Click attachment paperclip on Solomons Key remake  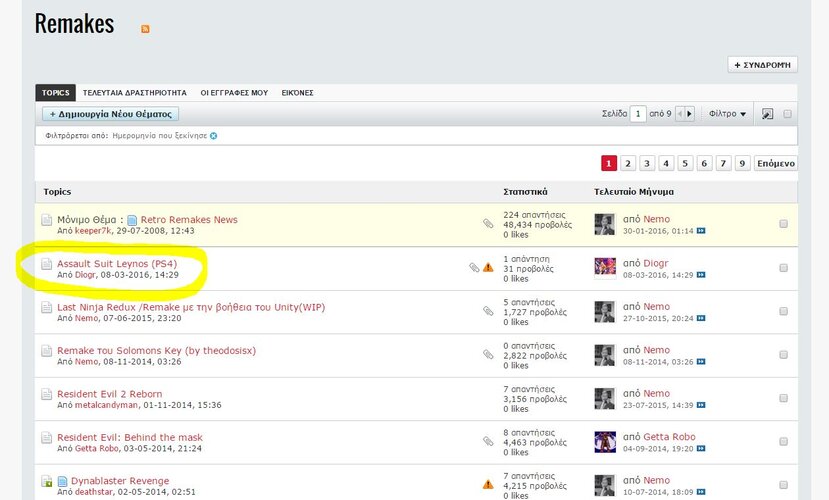488,354
